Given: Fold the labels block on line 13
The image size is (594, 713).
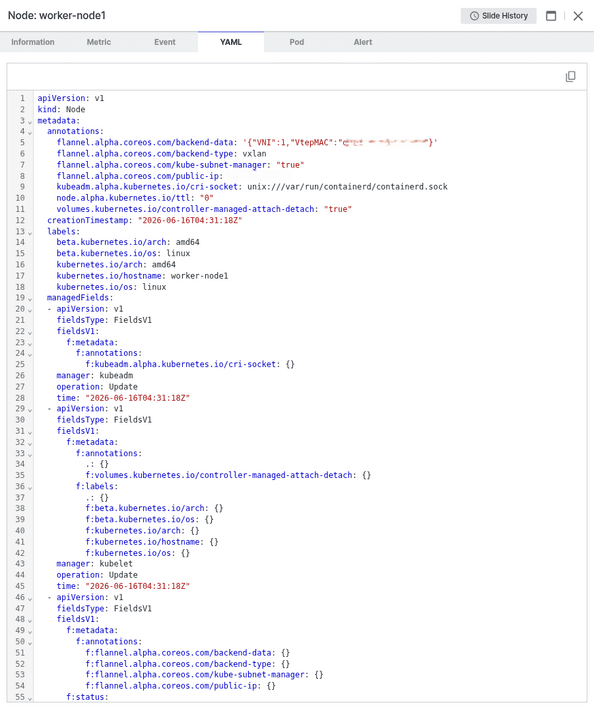Looking at the screenshot, I should [30, 233].
